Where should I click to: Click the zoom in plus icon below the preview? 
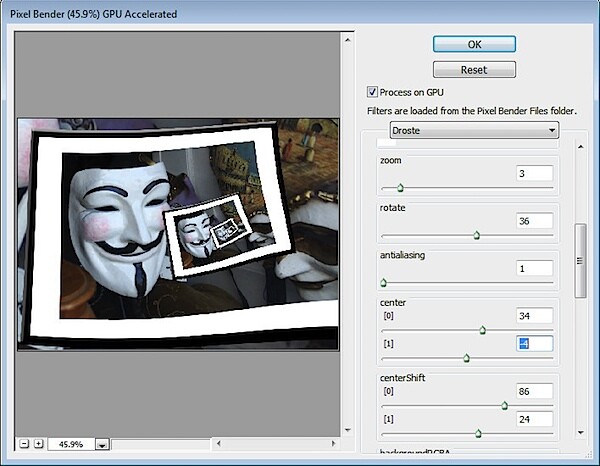pyautogui.click(x=38, y=444)
